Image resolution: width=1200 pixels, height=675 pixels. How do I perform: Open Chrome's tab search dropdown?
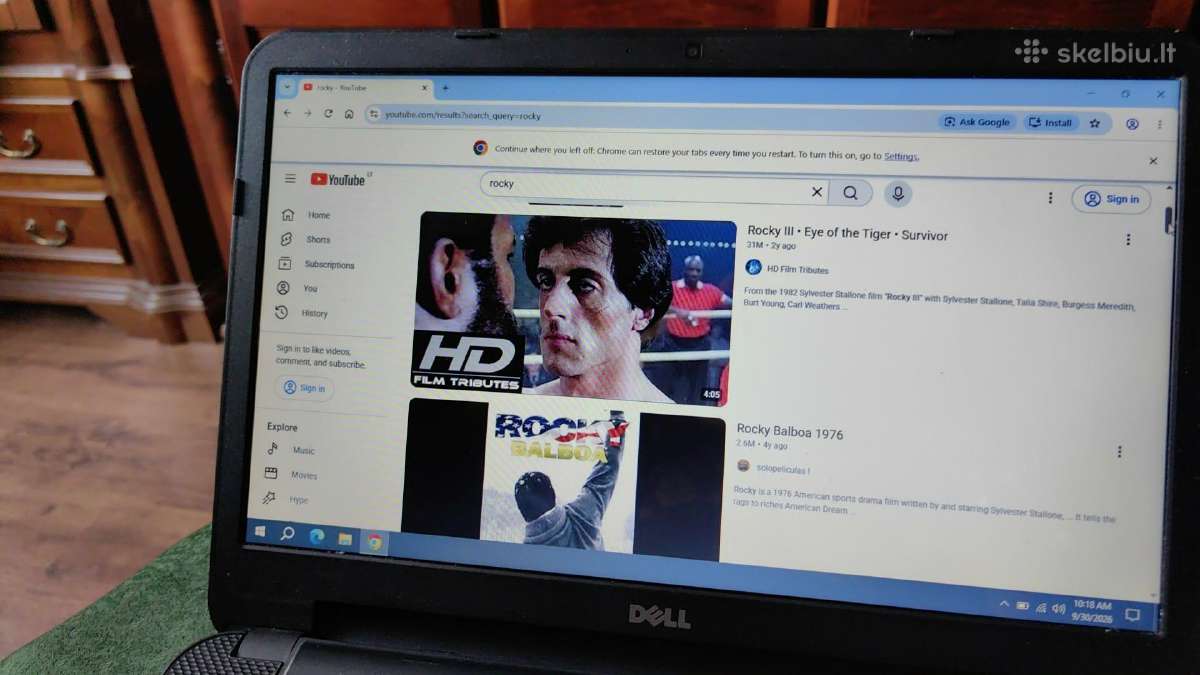tap(287, 86)
